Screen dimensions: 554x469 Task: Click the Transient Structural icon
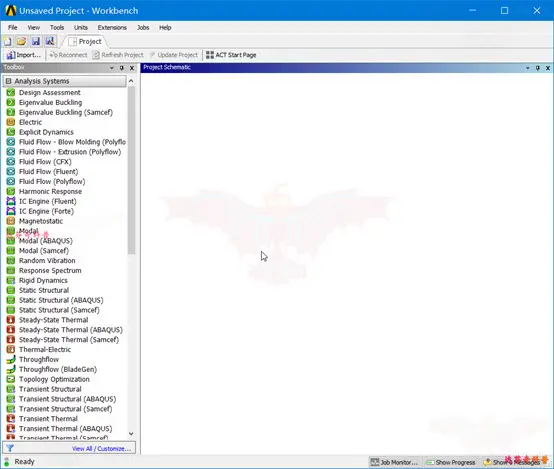(x=11, y=389)
